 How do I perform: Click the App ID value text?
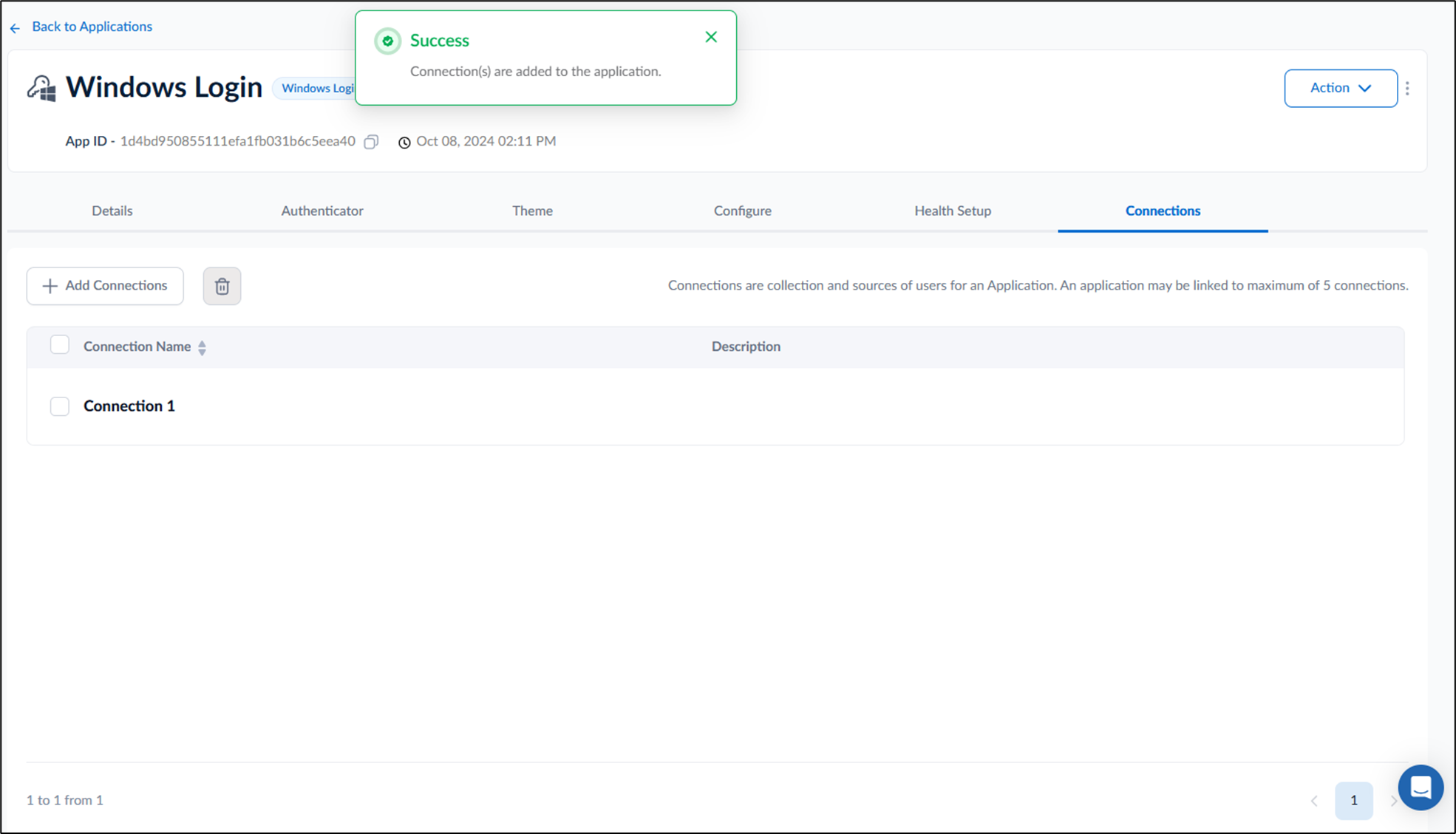237,141
